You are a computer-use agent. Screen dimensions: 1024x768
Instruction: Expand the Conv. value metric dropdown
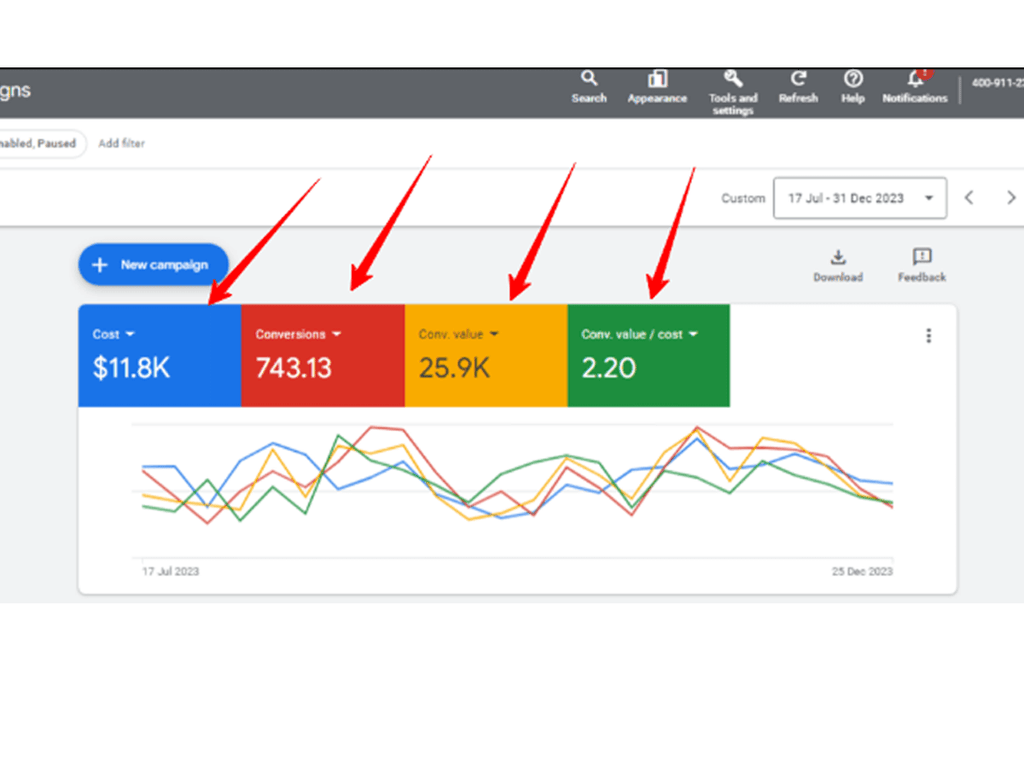494,334
